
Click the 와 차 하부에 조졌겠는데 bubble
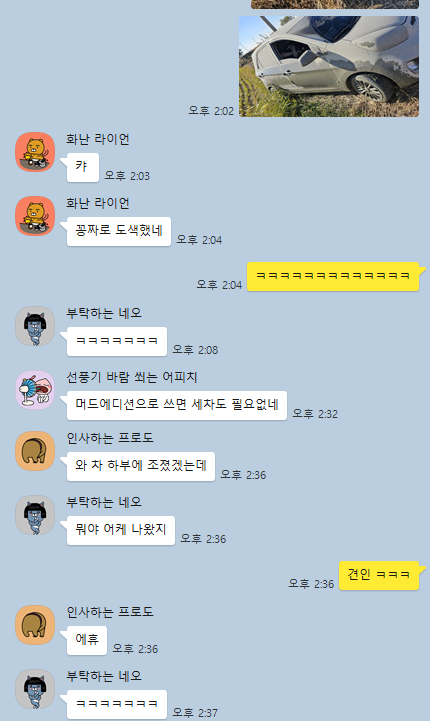click(141, 466)
